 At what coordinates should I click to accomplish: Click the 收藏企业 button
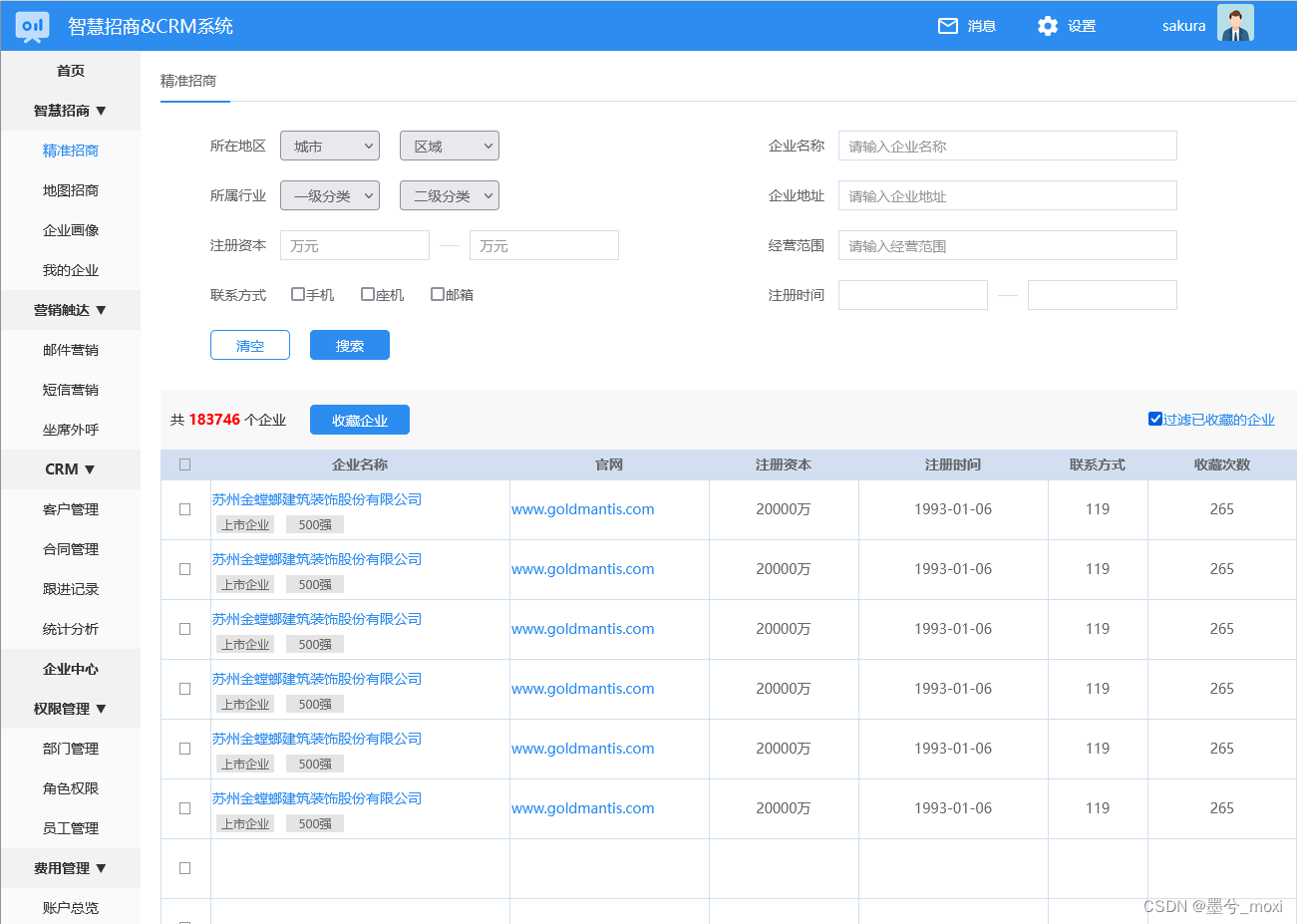click(360, 420)
